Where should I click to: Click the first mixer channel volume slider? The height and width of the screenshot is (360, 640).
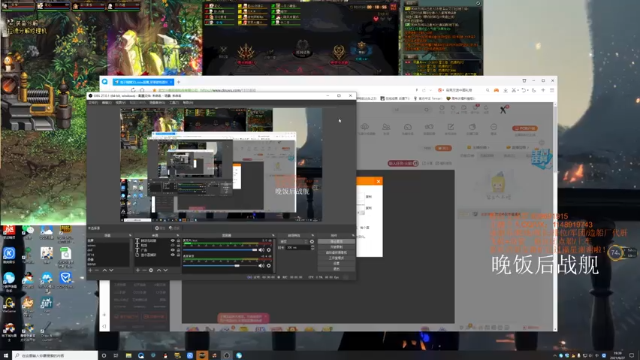point(220,250)
